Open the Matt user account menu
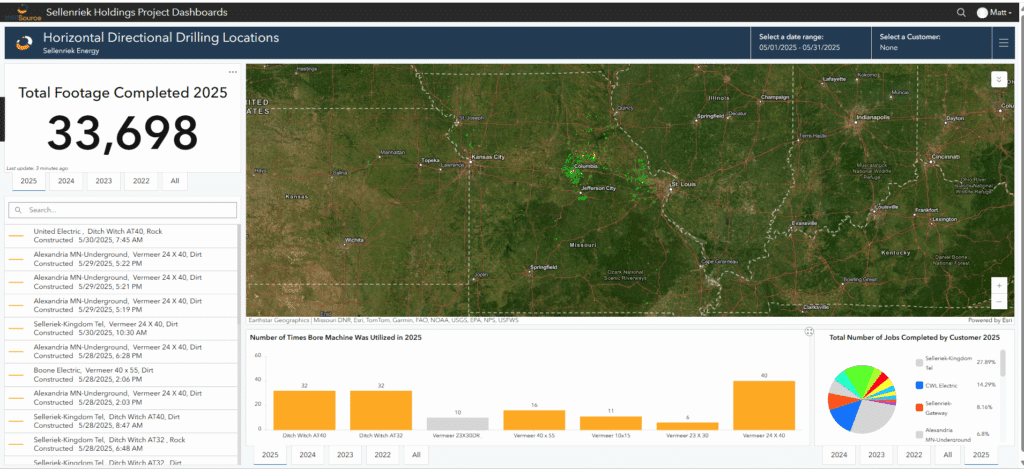The height and width of the screenshot is (469, 1024). click(x=995, y=12)
